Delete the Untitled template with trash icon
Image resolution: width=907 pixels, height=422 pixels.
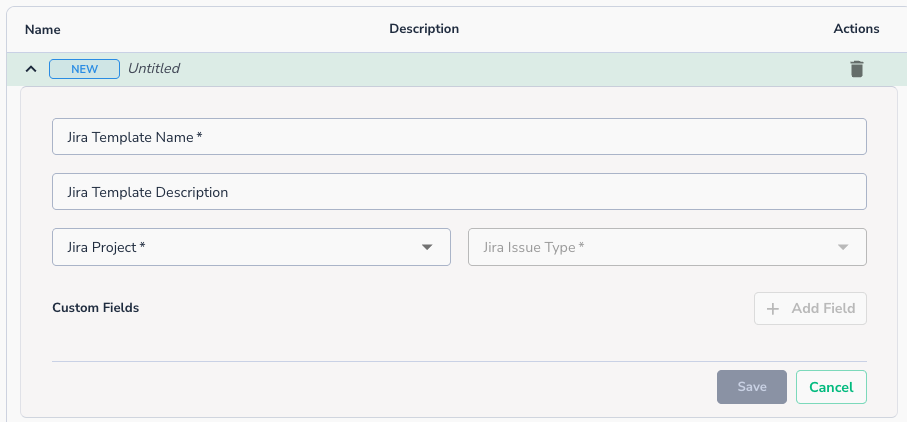click(856, 69)
